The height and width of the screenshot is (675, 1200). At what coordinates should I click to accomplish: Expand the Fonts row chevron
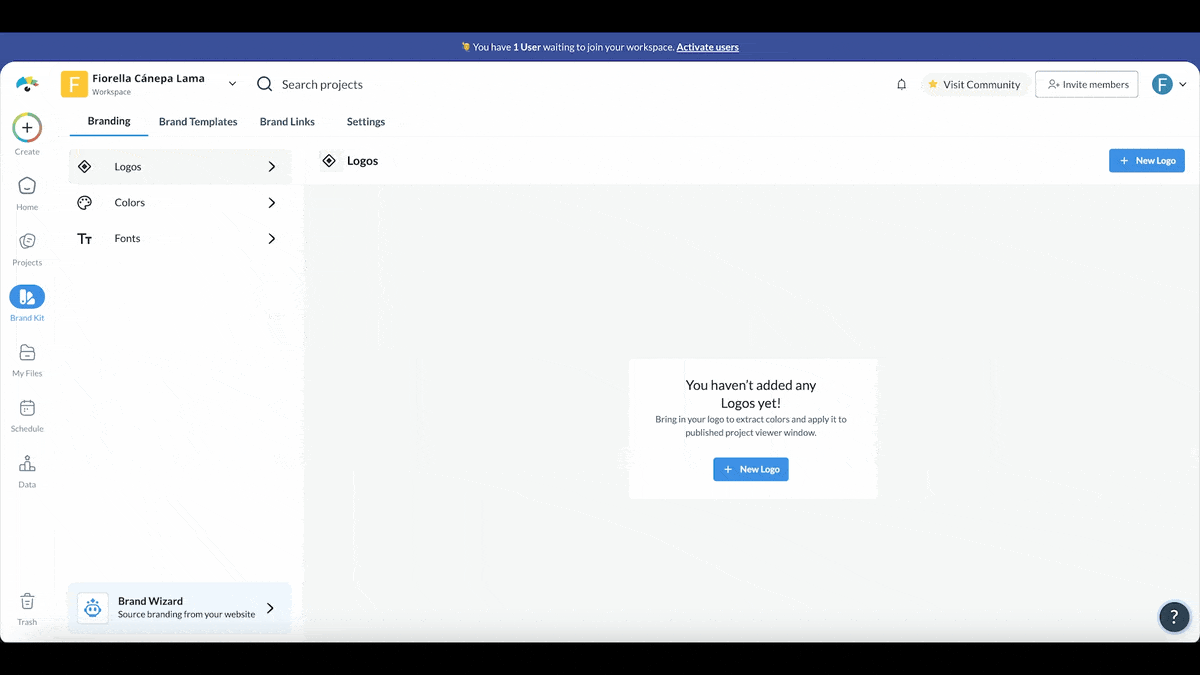tap(272, 239)
